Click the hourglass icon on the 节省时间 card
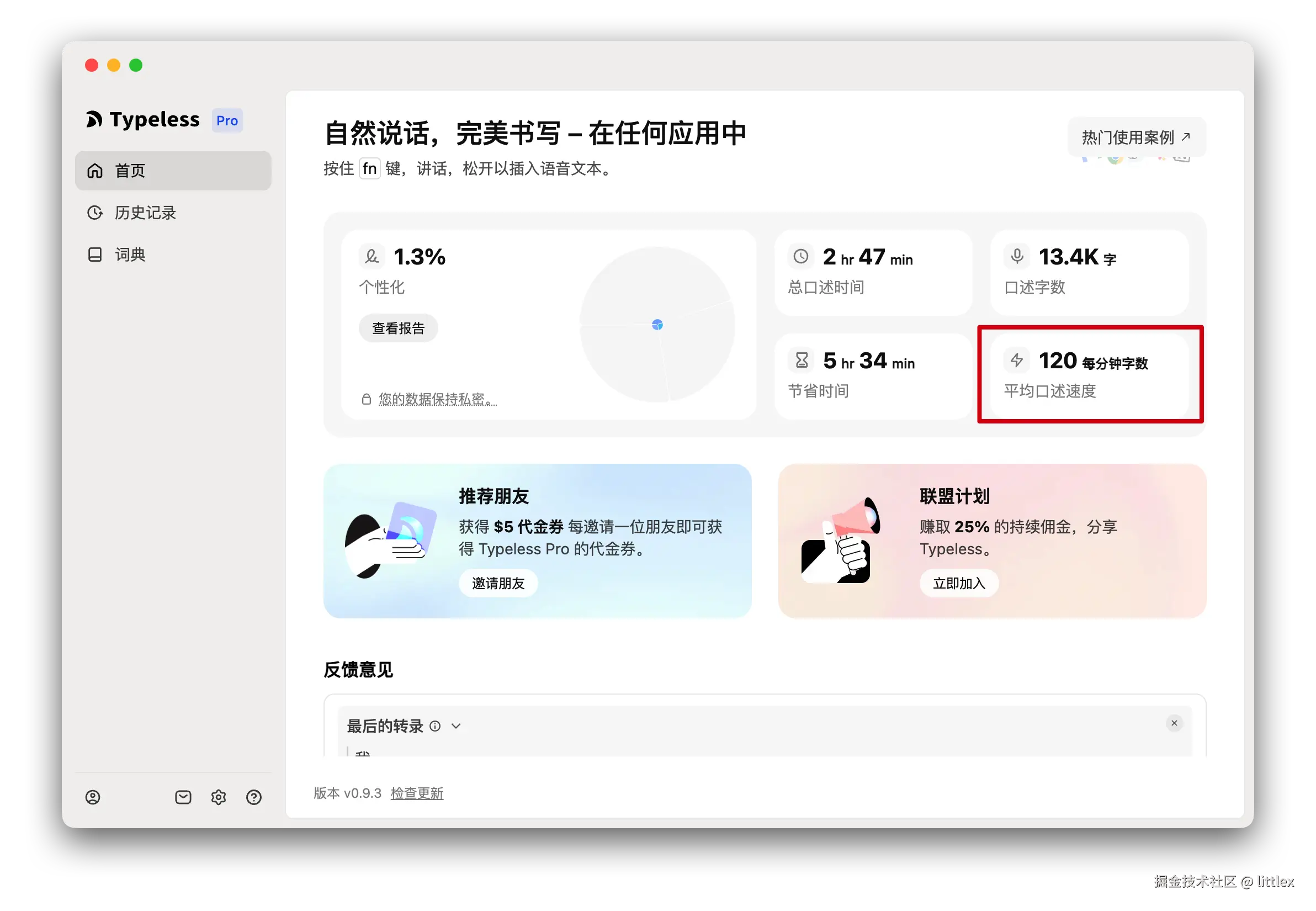Screen dimensions: 1316x911 [x=801, y=361]
